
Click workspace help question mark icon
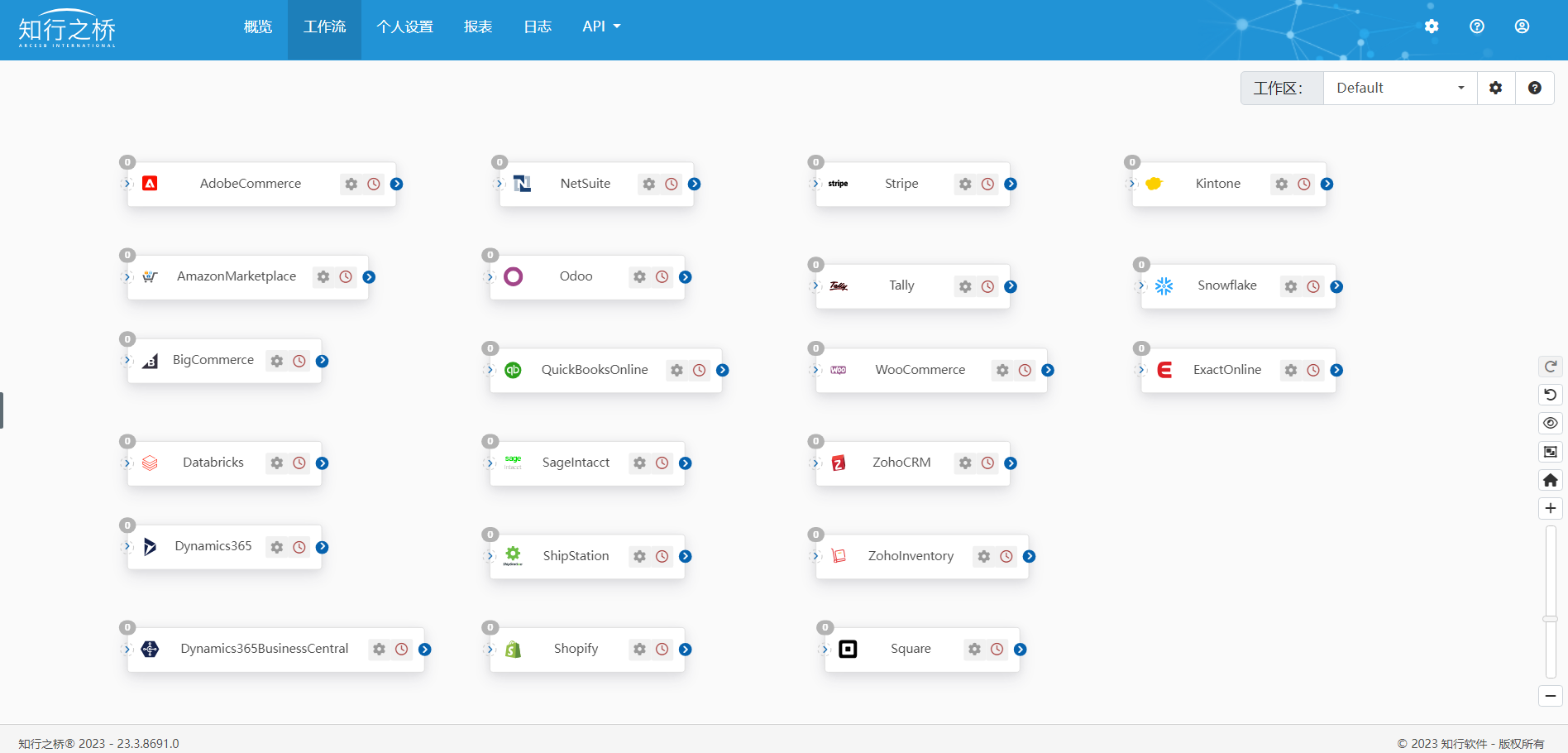[1535, 88]
